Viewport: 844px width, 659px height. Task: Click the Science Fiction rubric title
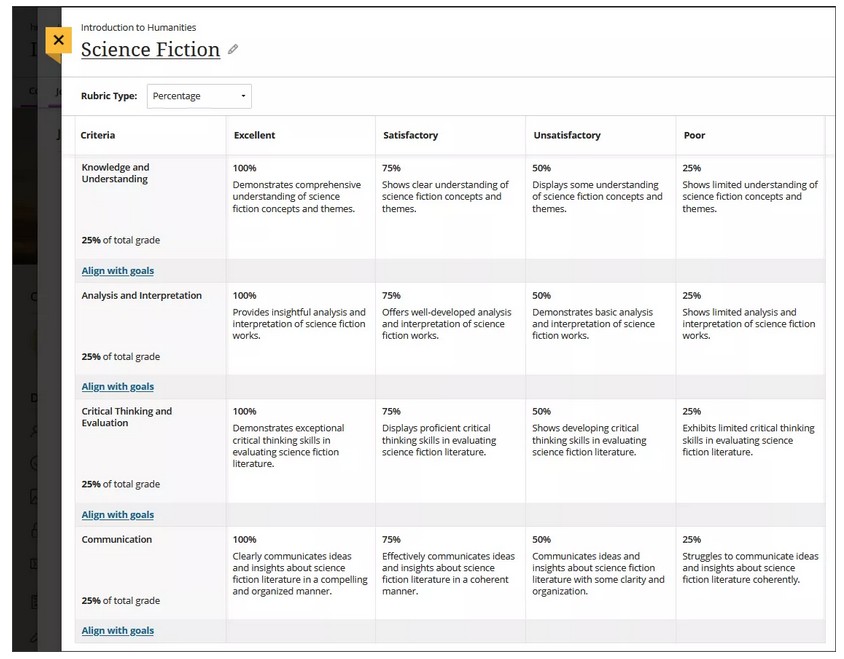pos(150,49)
